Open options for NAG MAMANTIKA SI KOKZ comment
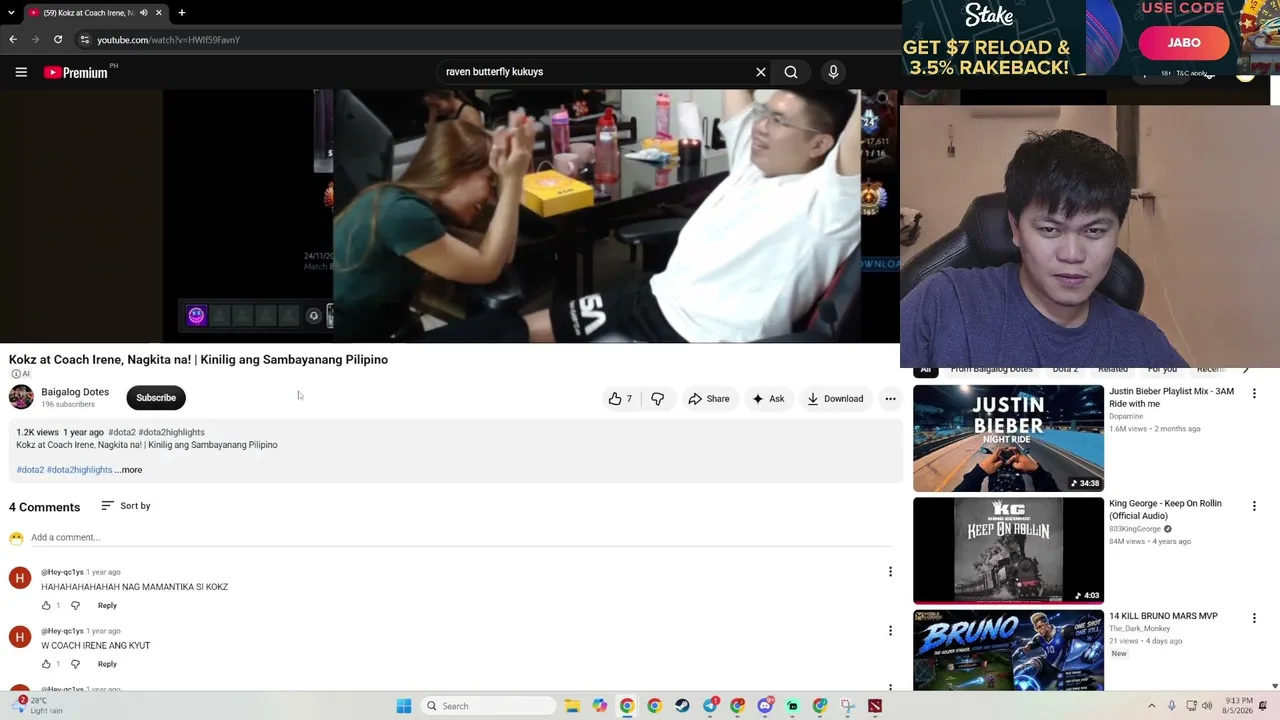Screen dimensions: 1280x720 [890, 572]
